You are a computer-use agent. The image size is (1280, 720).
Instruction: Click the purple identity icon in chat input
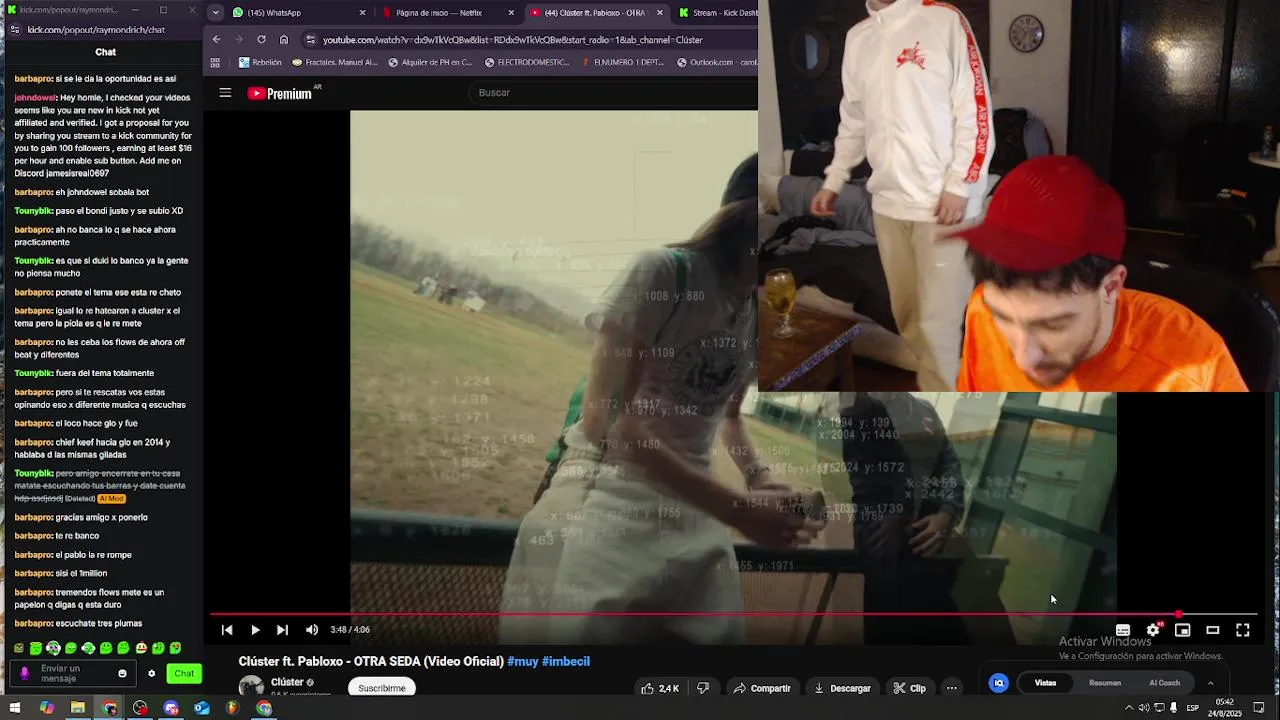coord(25,674)
